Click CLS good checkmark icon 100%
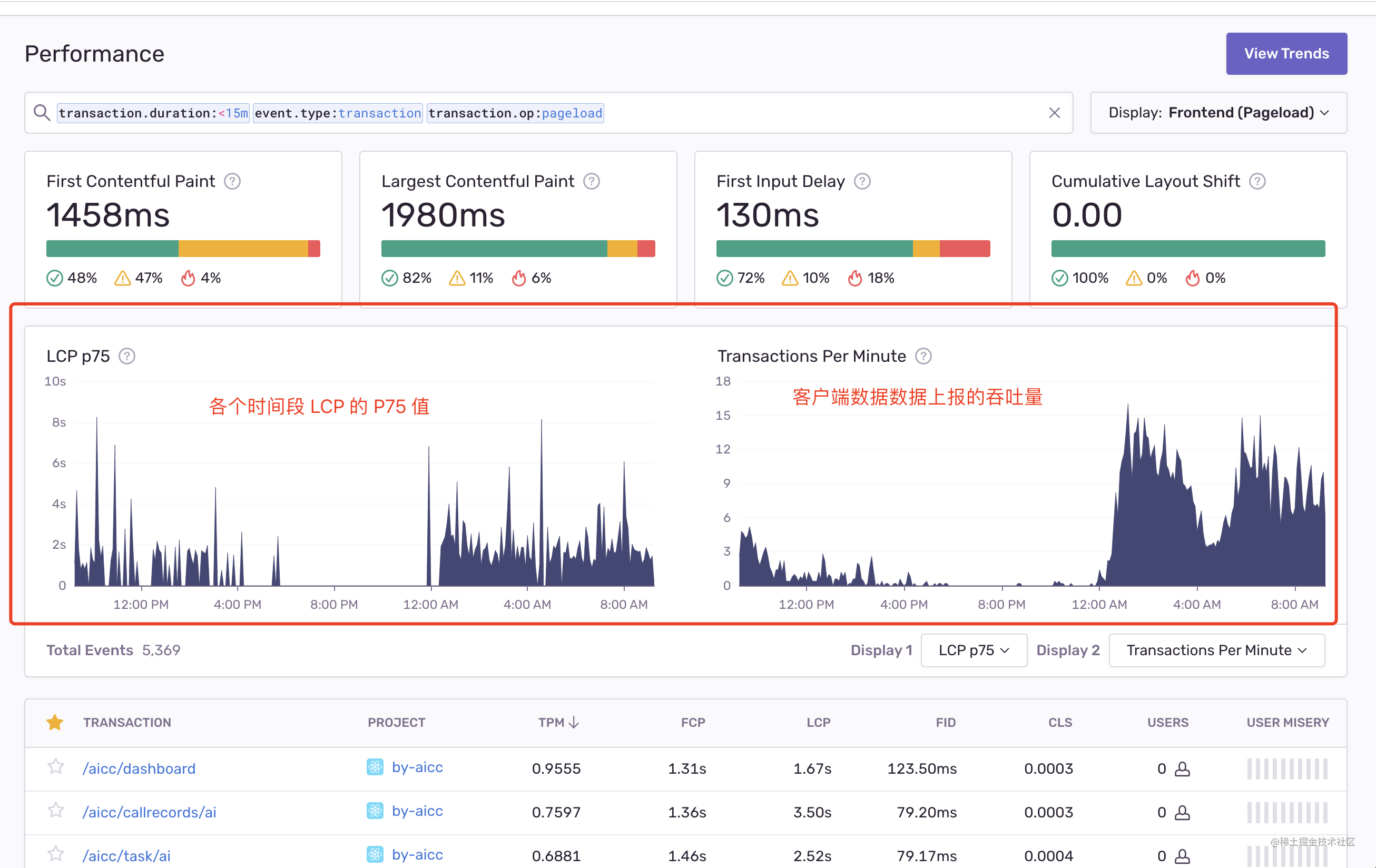This screenshot has height=868, width=1376. (x=1059, y=278)
